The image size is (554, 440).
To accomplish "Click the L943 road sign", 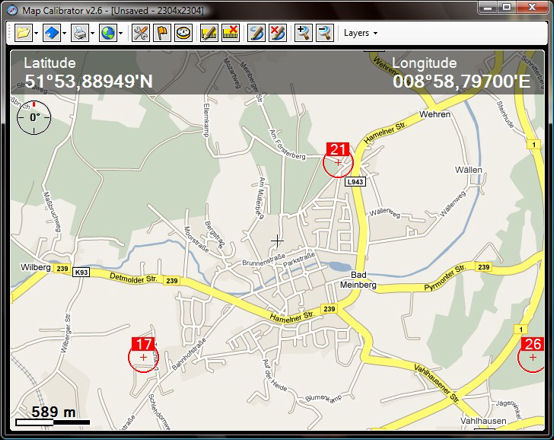I will (355, 182).
